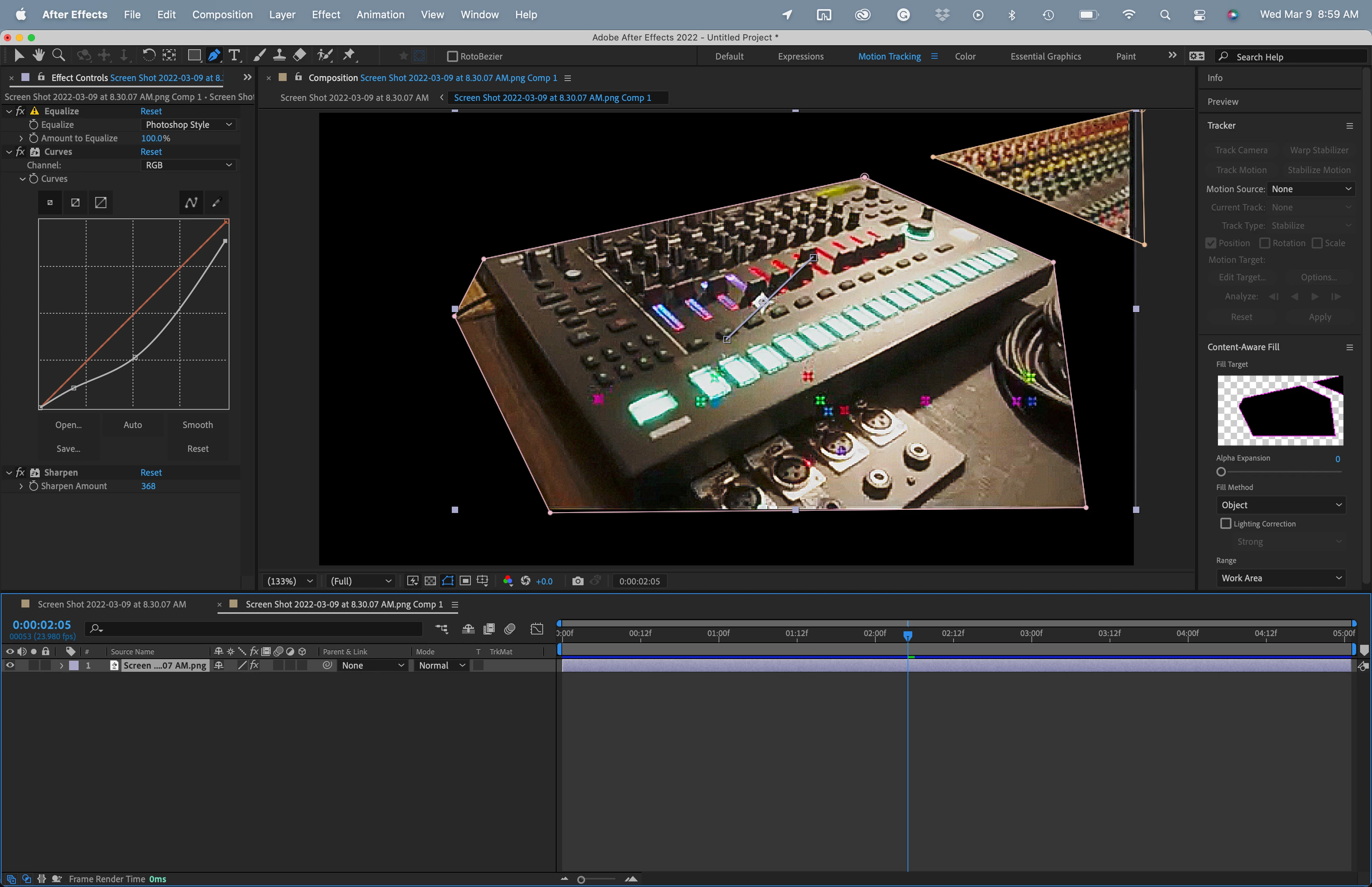The image size is (1372, 887).
Task: Select the Puppet Pin tool
Action: coord(349,55)
